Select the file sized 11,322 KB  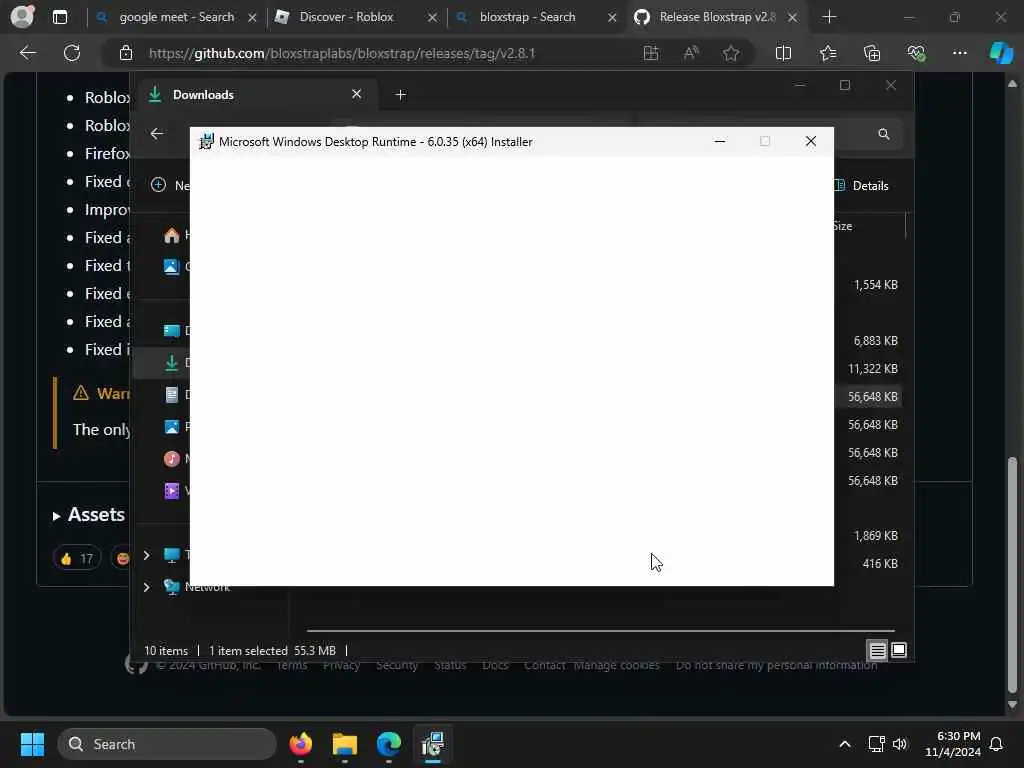tap(872, 369)
